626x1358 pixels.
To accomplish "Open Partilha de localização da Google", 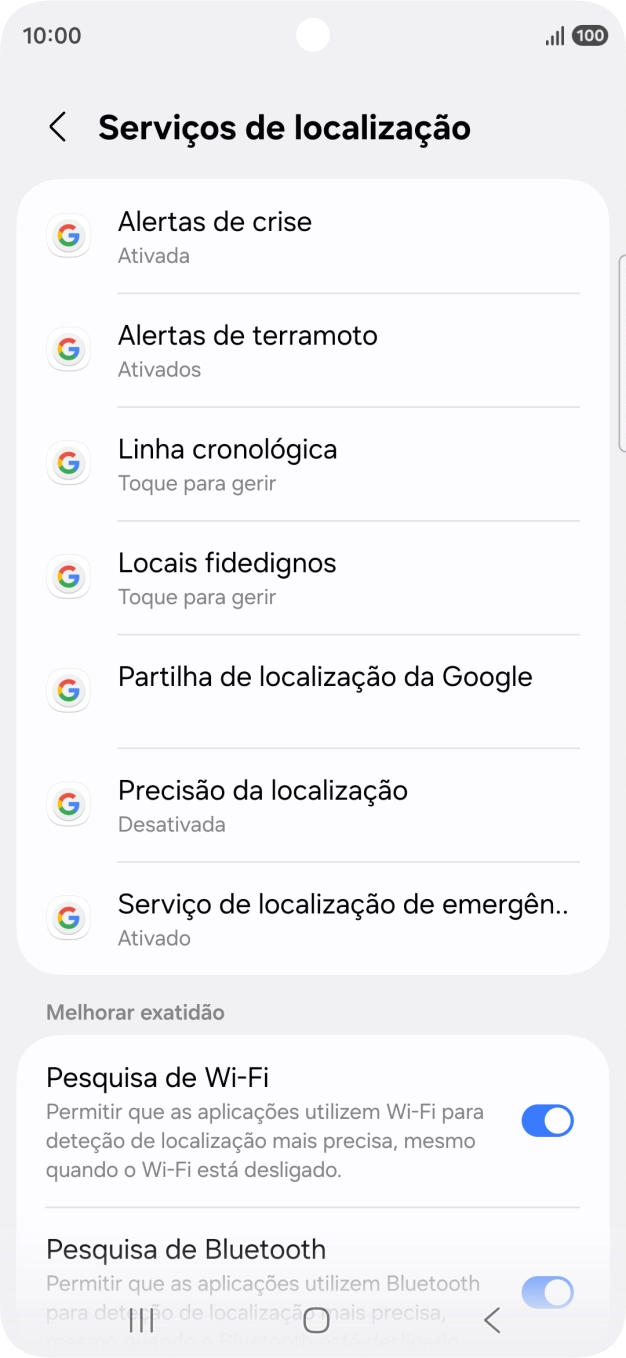I will 300,690.
